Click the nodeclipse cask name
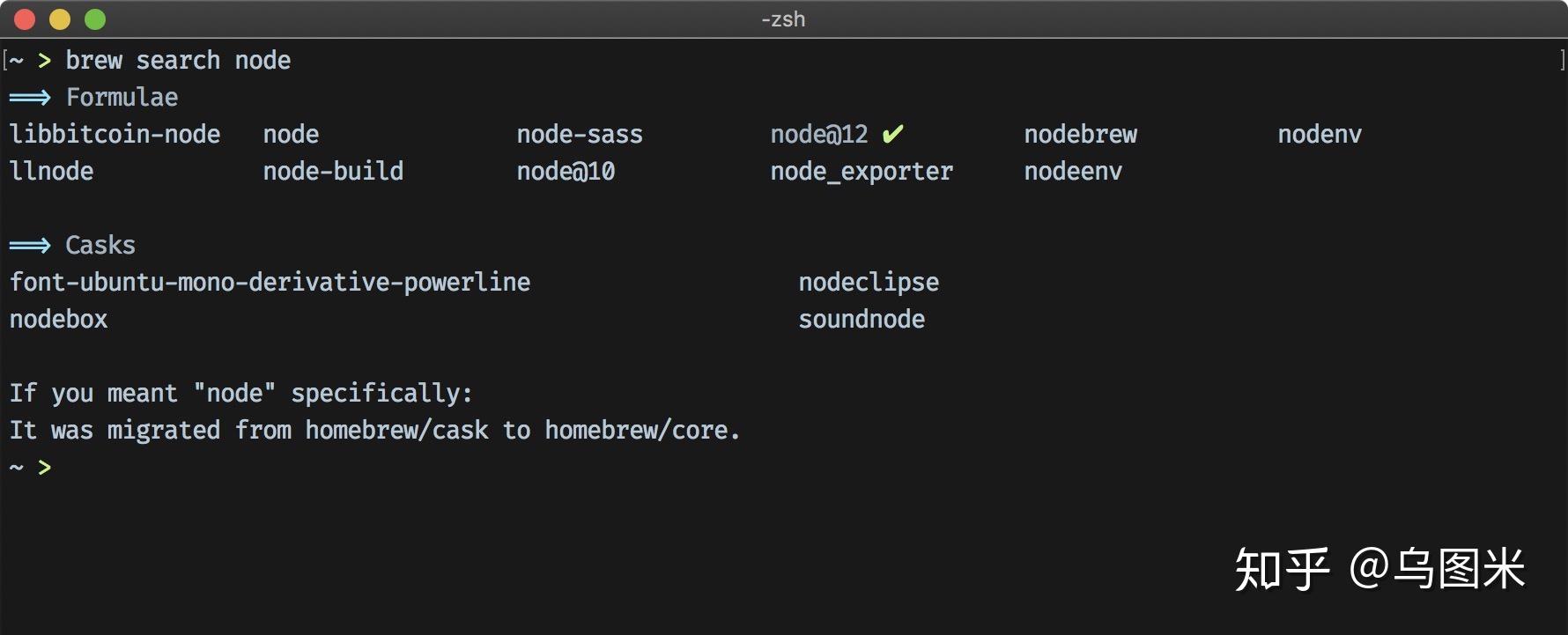Viewport: 1568px width, 635px height. pos(868,283)
